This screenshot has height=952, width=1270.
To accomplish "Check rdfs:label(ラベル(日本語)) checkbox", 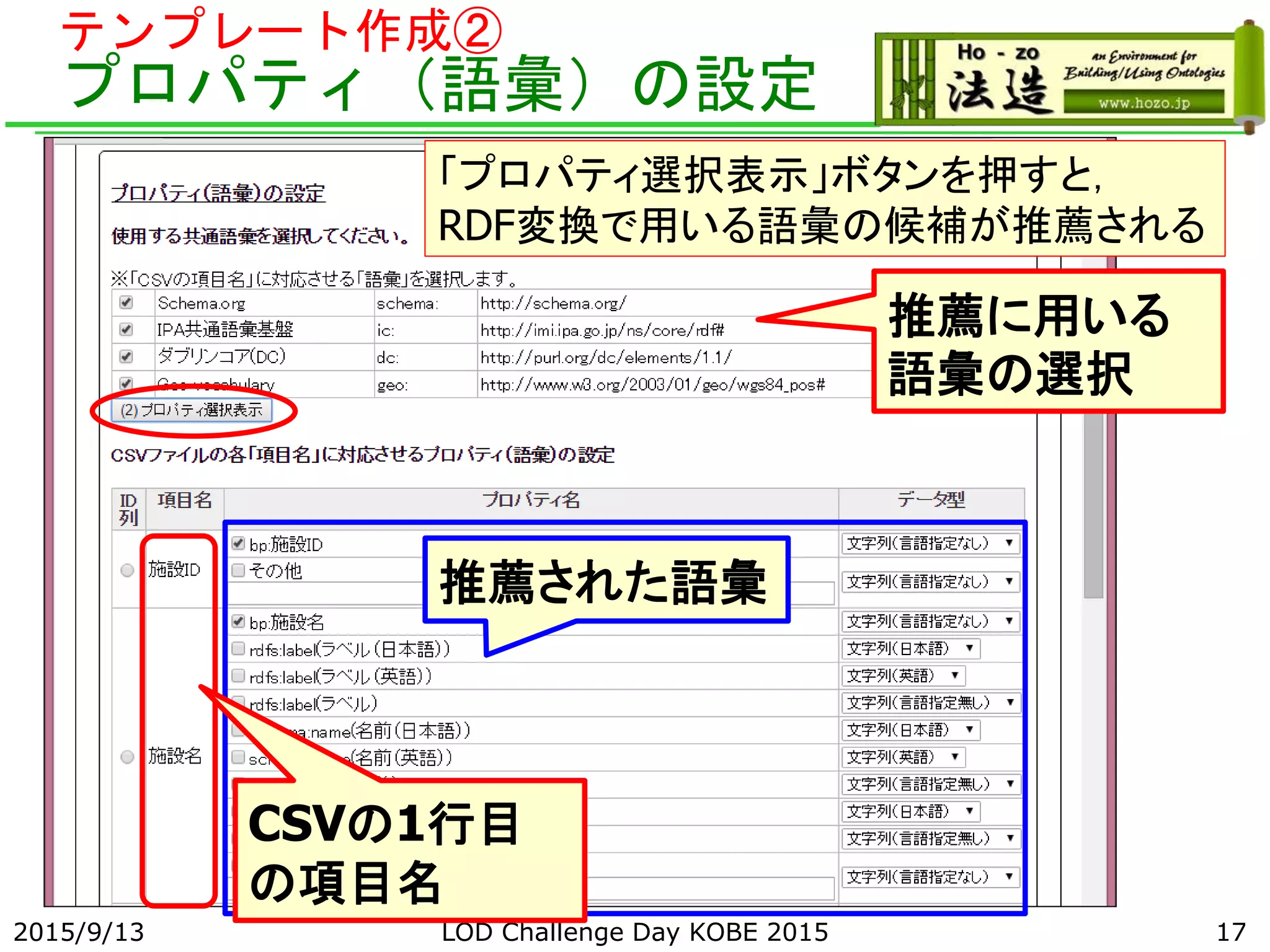I will pos(238,648).
